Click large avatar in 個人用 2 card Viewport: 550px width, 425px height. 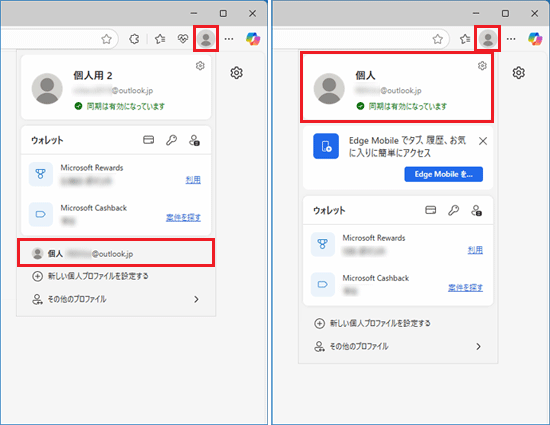coord(47,88)
